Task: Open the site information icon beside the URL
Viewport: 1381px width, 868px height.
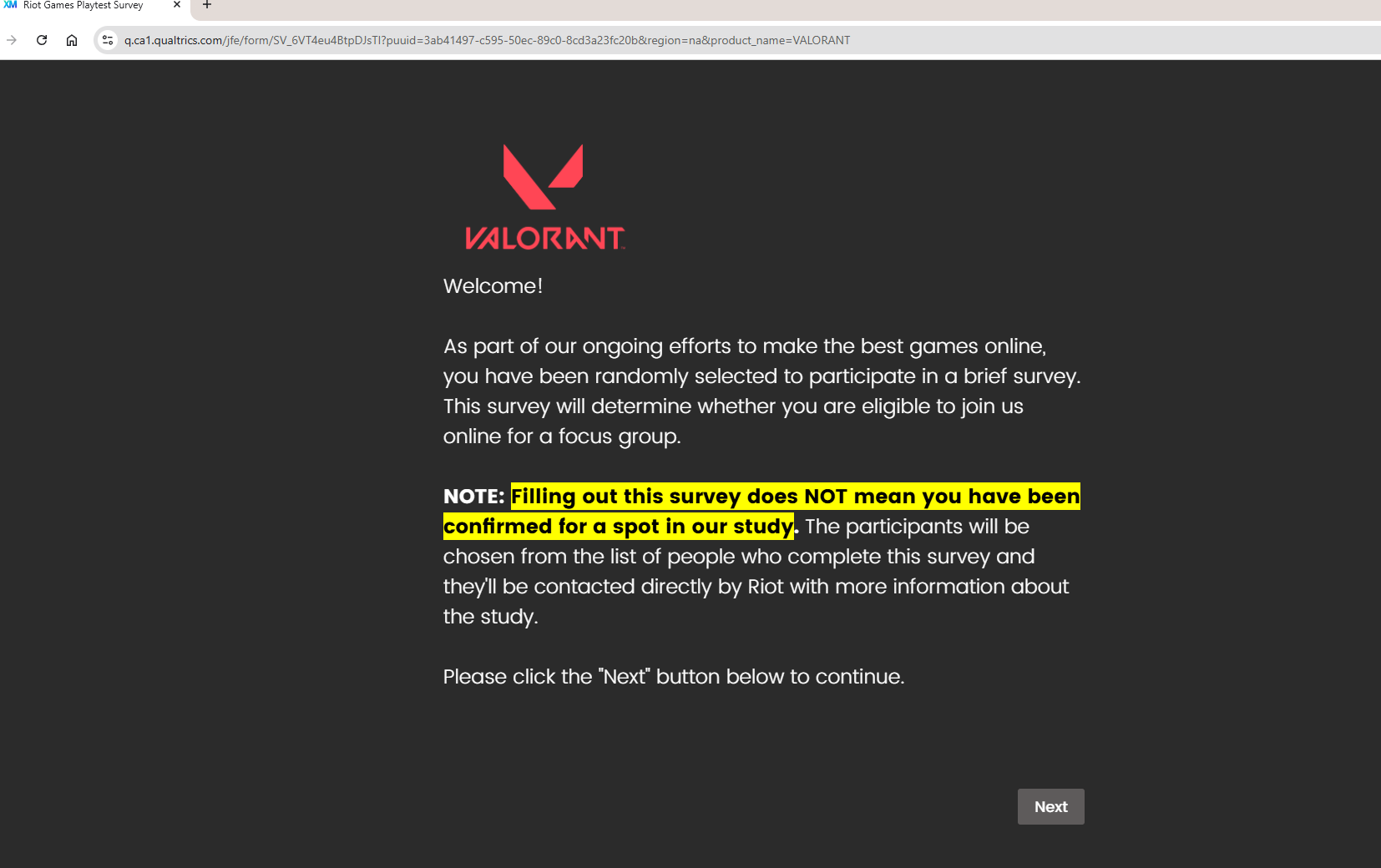Action: pos(108,40)
